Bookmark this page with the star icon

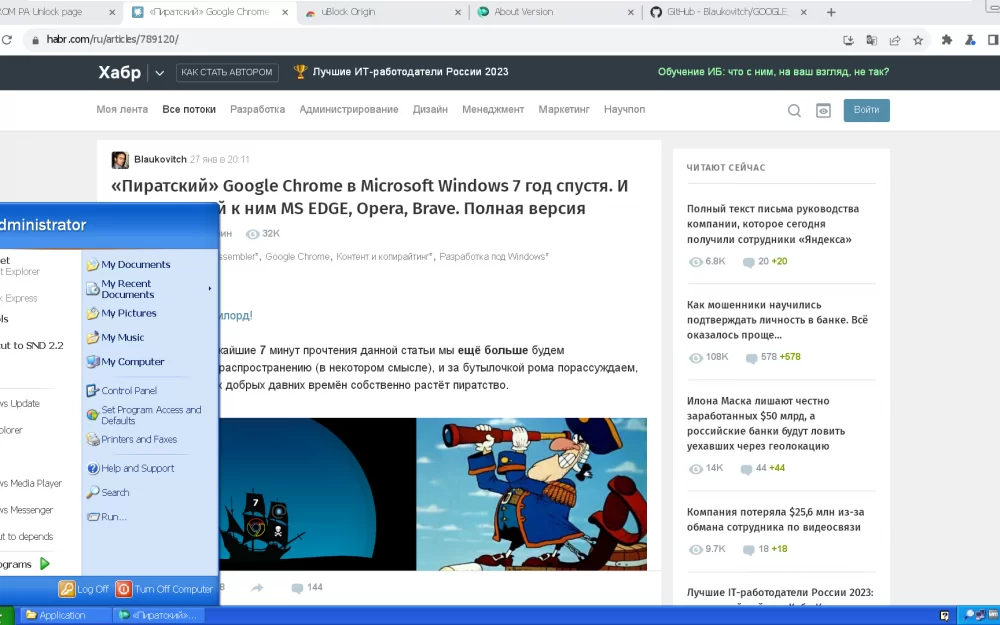(917, 40)
